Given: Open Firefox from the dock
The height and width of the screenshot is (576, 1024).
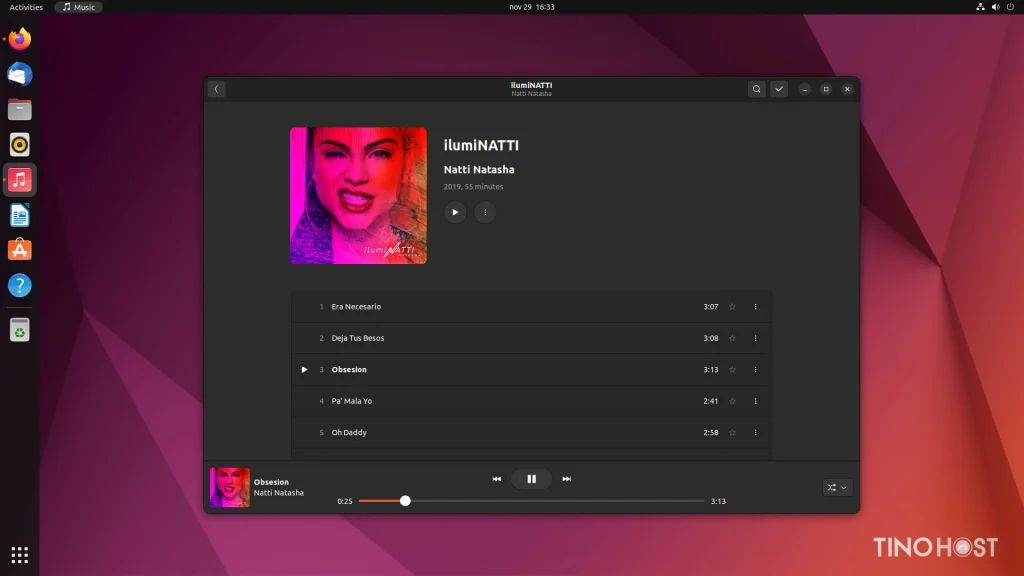Looking at the screenshot, I should 20,39.
